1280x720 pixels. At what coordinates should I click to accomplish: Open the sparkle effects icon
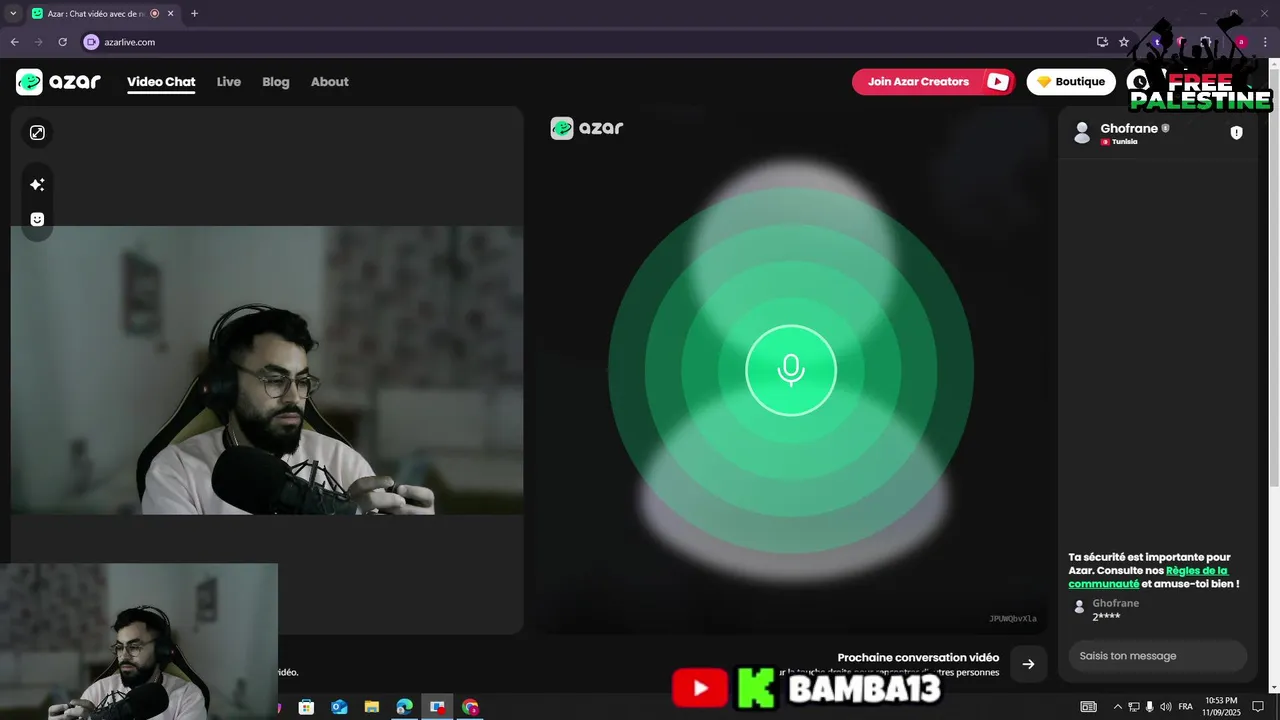pos(37,185)
